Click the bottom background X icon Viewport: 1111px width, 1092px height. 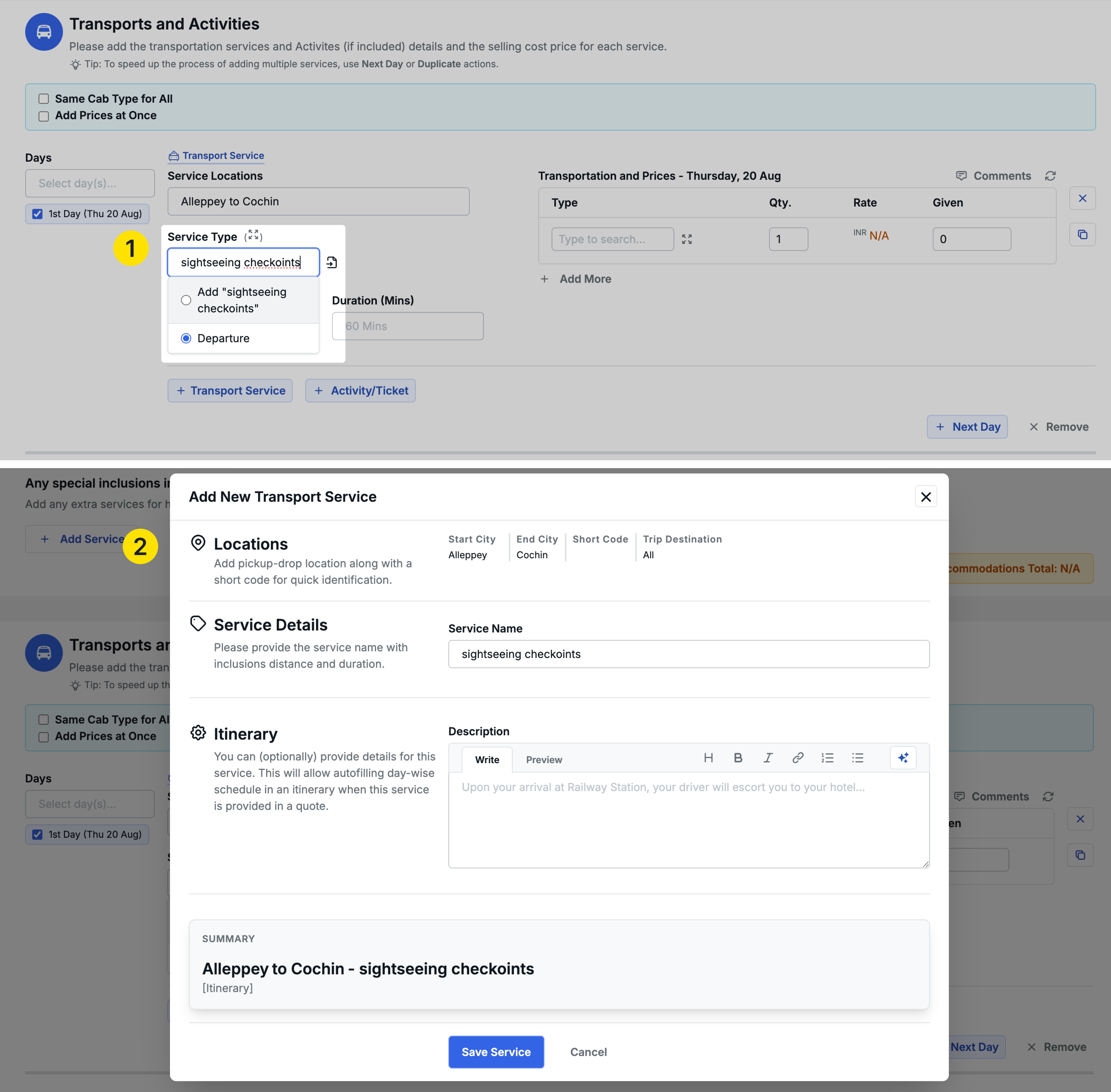[x=1080, y=819]
